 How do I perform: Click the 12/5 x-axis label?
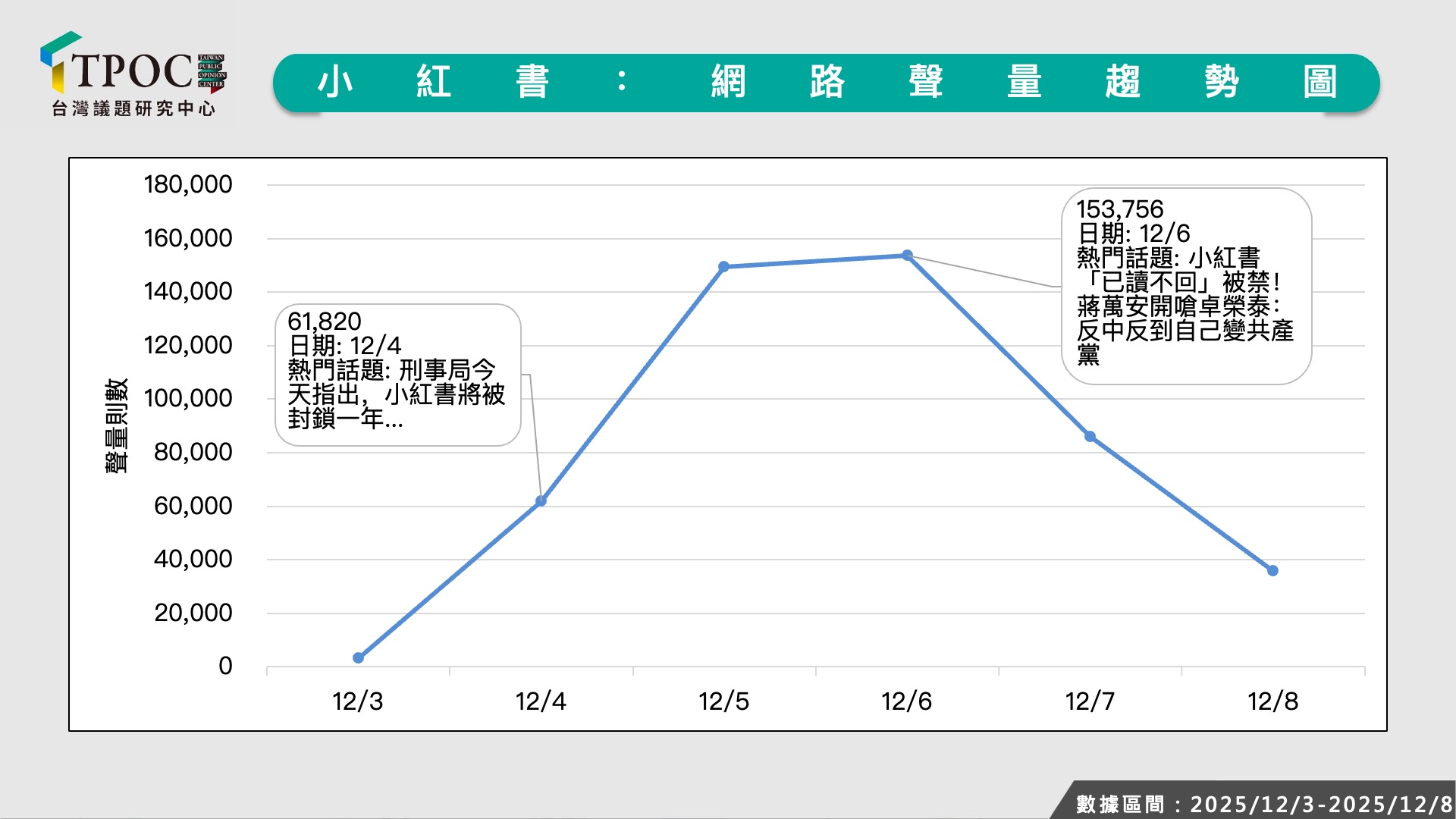pyautogui.click(x=723, y=701)
